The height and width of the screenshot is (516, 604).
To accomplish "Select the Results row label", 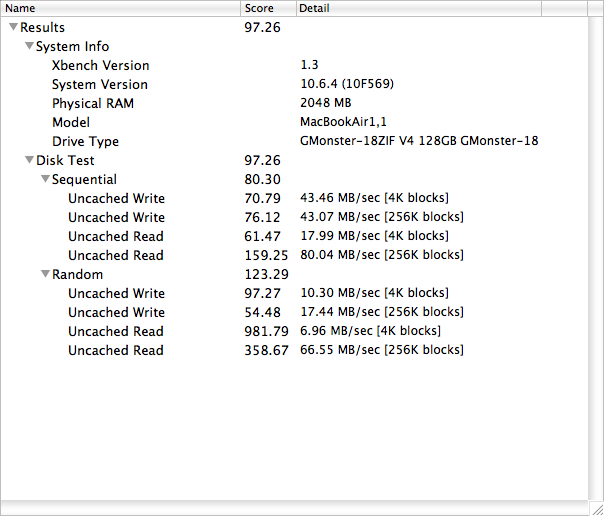I will pos(42,27).
